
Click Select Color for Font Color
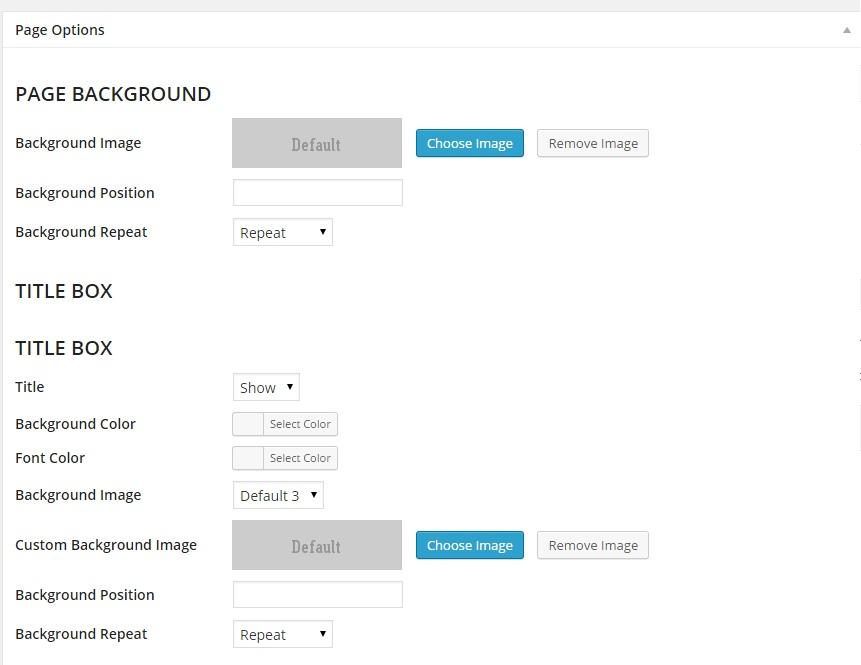(300, 458)
